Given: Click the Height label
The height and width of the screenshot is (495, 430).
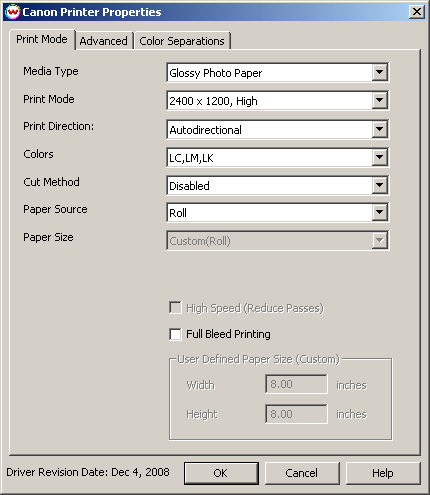Looking at the screenshot, I should click(202, 414).
